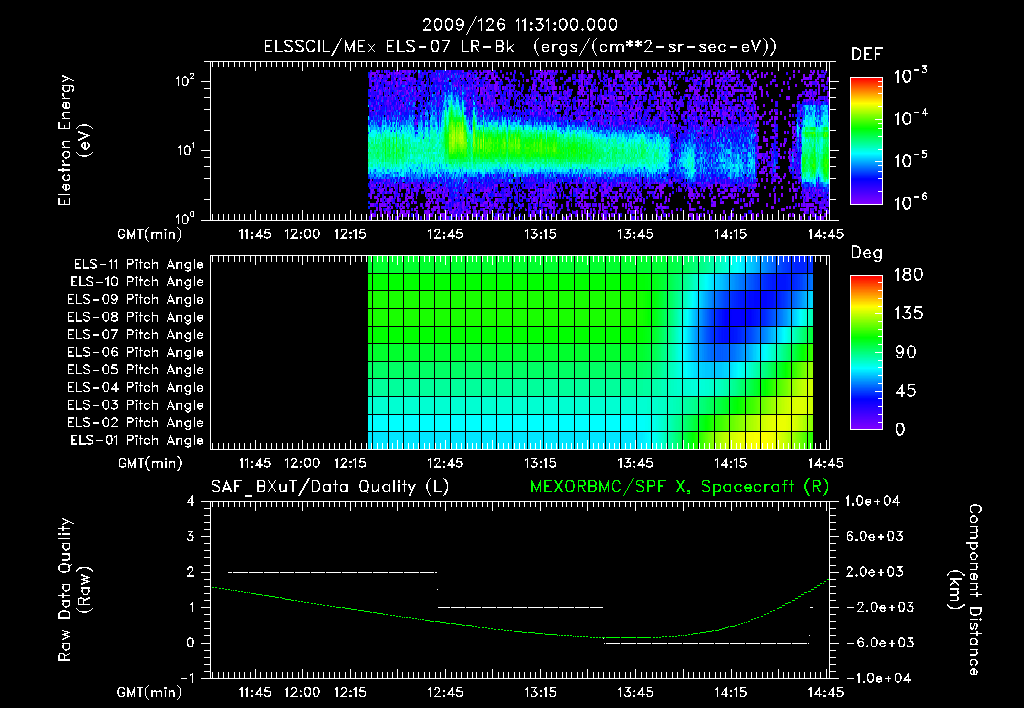
Task: Select the ELS-06 Pitch Angle row label
Action: pyautogui.click(x=135, y=353)
